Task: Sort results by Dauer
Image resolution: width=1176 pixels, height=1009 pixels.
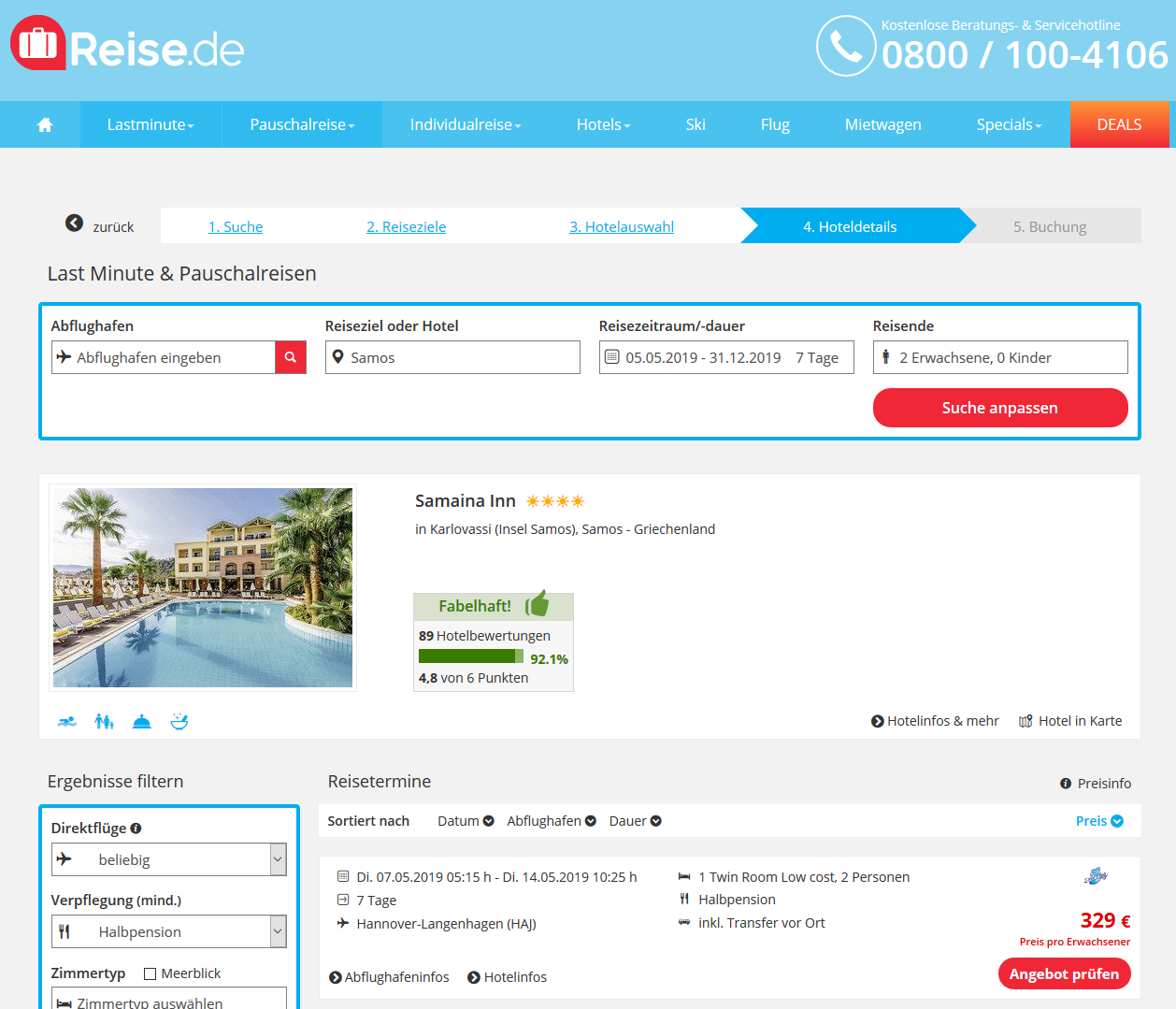Action: [636, 821]
